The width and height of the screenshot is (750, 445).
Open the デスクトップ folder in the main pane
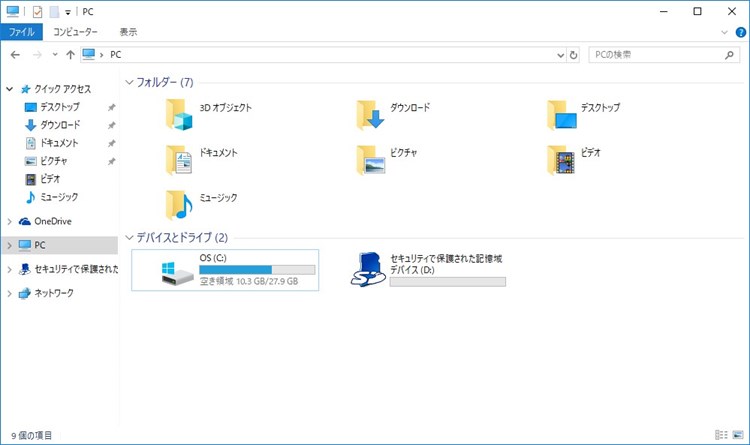tap(562, 115)
